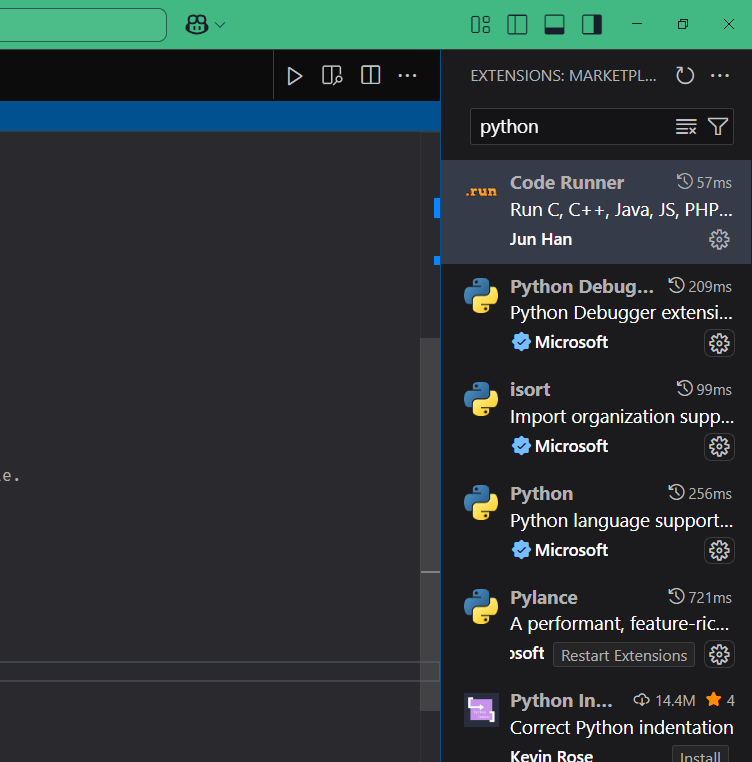Toggle the primary side bar layout
This screenshot has height=762, width=752.
(x=517, y=24)
